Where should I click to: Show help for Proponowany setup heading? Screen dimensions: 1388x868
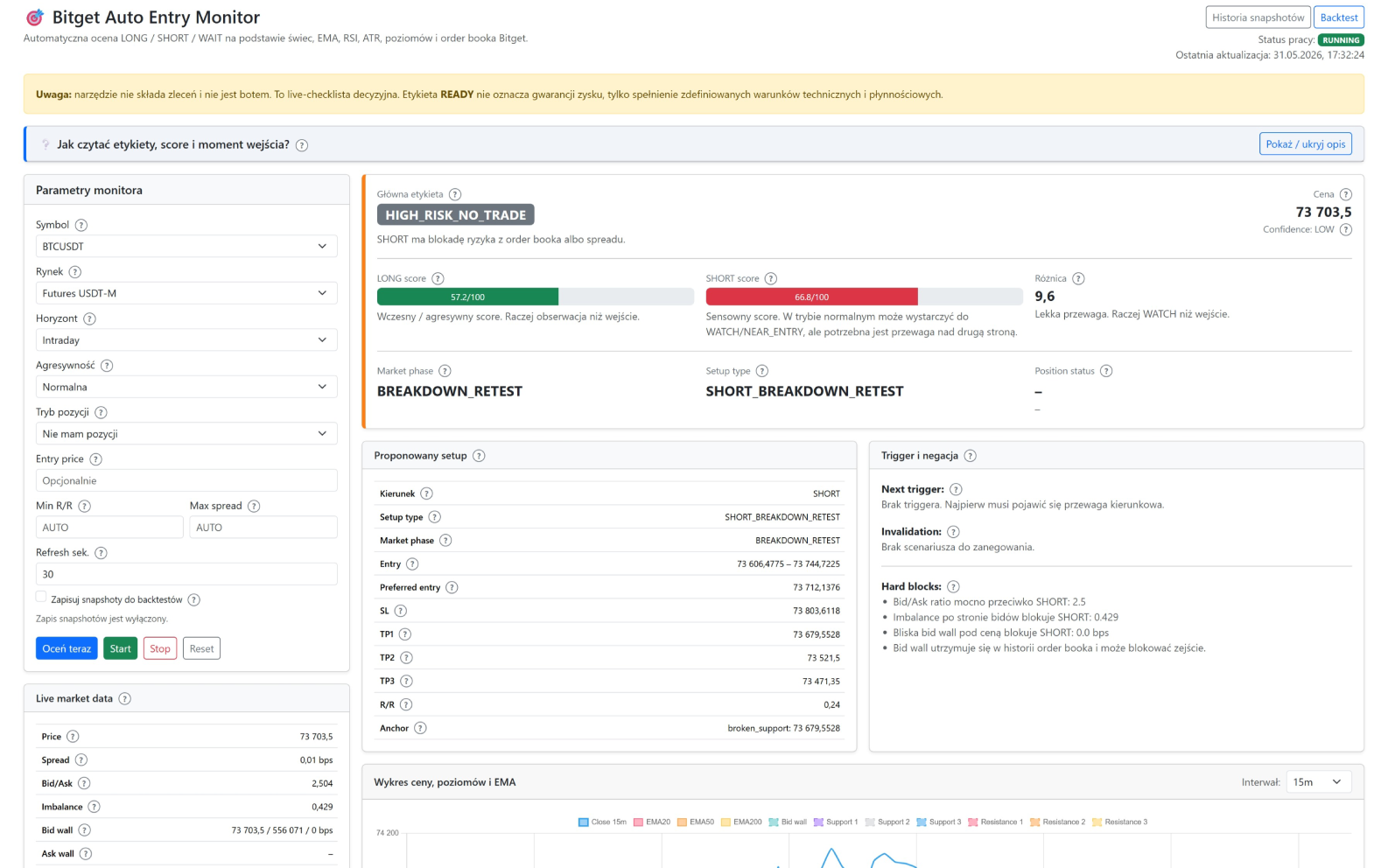[x=479, y=456]
